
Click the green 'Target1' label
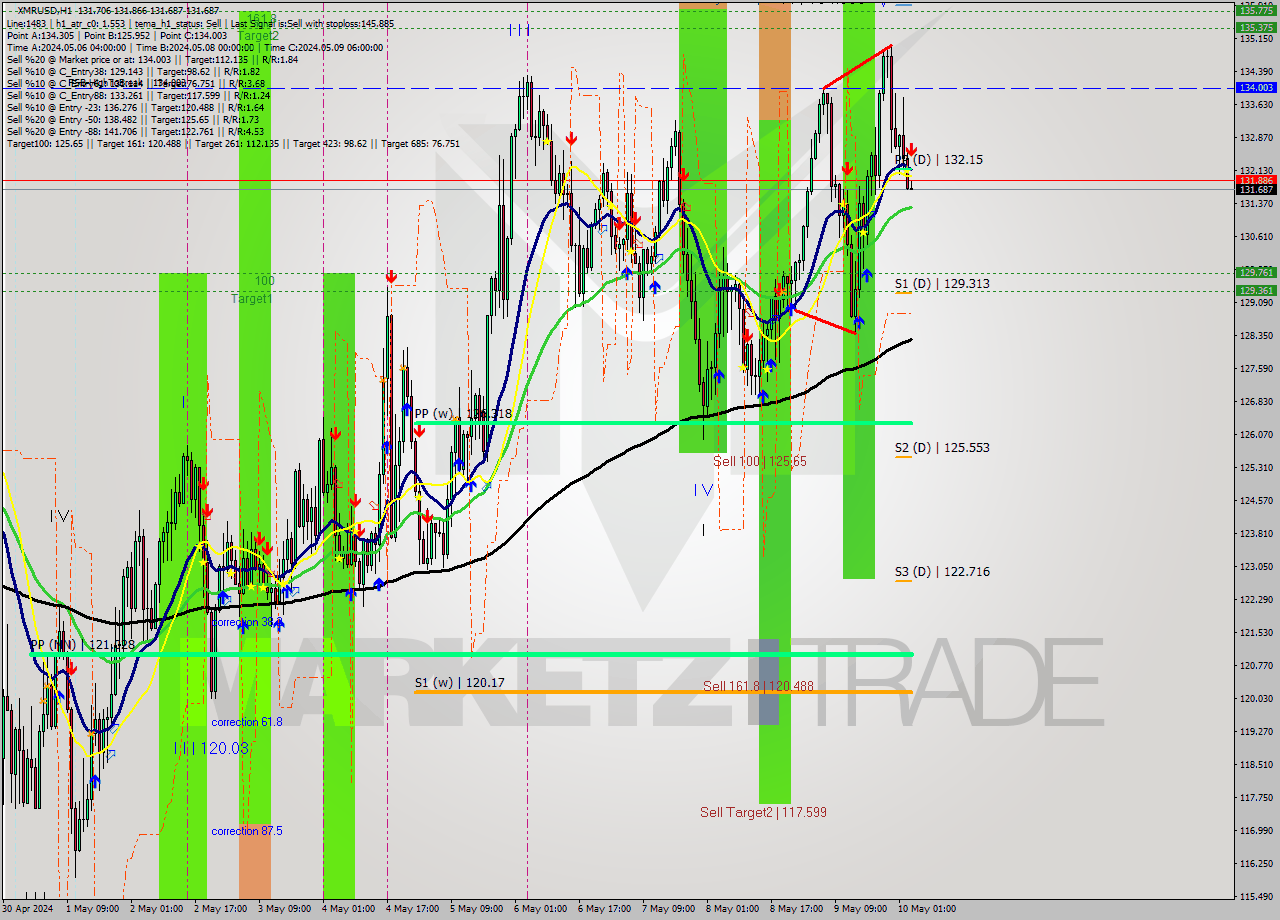(251, 299)
